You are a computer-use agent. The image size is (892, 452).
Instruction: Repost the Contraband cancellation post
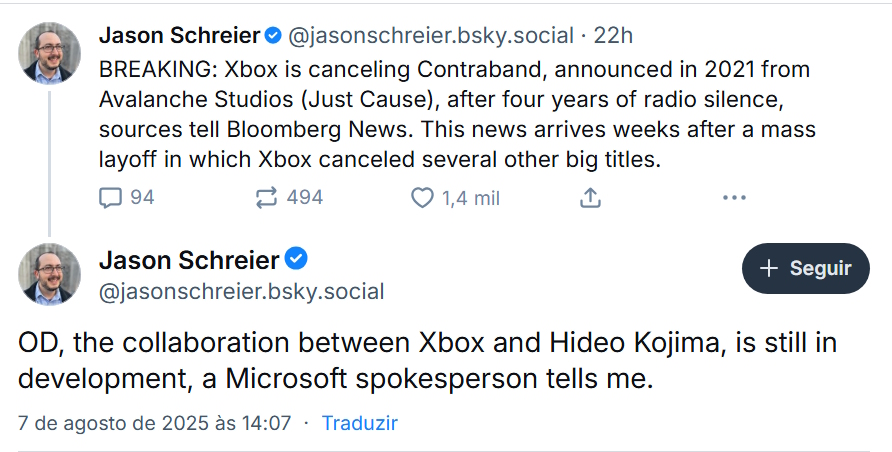coord(266,198)
